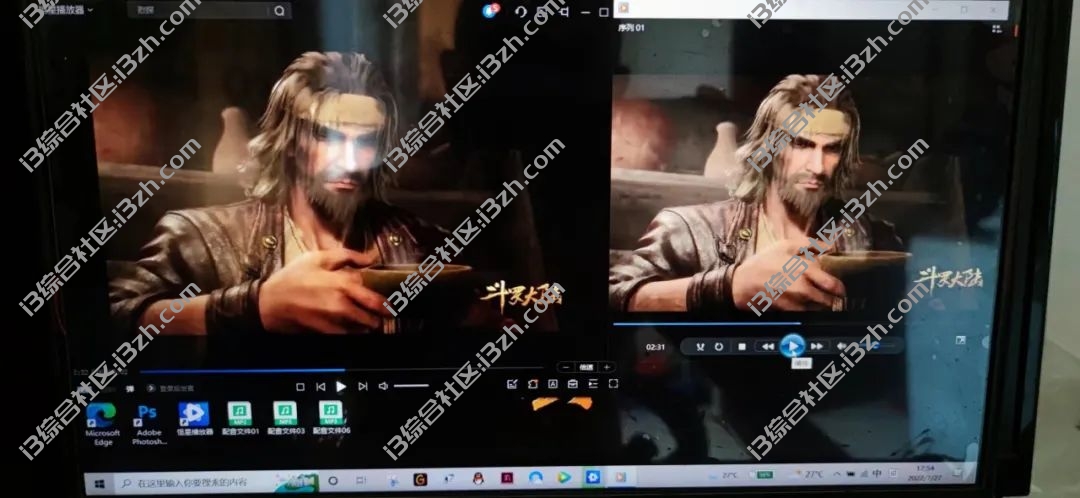Open Microsoft Edge desktop shortcut

(x=102, y=424)
